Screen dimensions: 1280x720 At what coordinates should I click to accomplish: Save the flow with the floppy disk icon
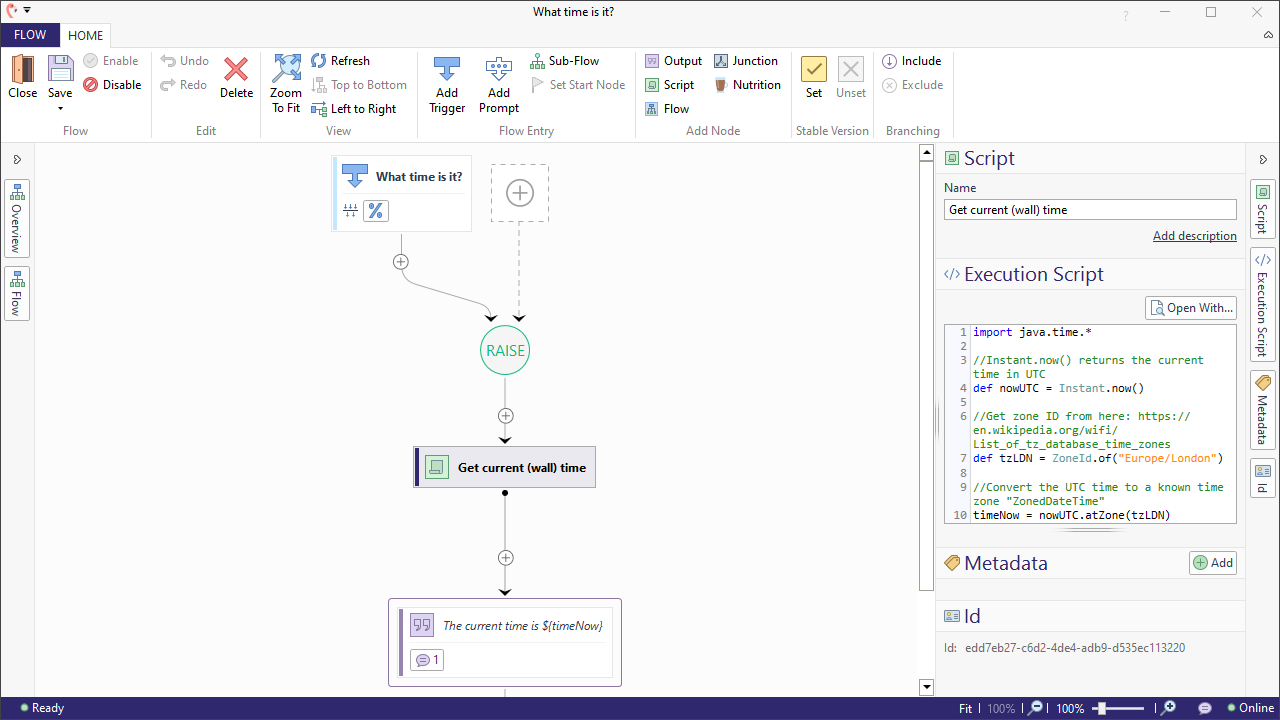point(60,70)
